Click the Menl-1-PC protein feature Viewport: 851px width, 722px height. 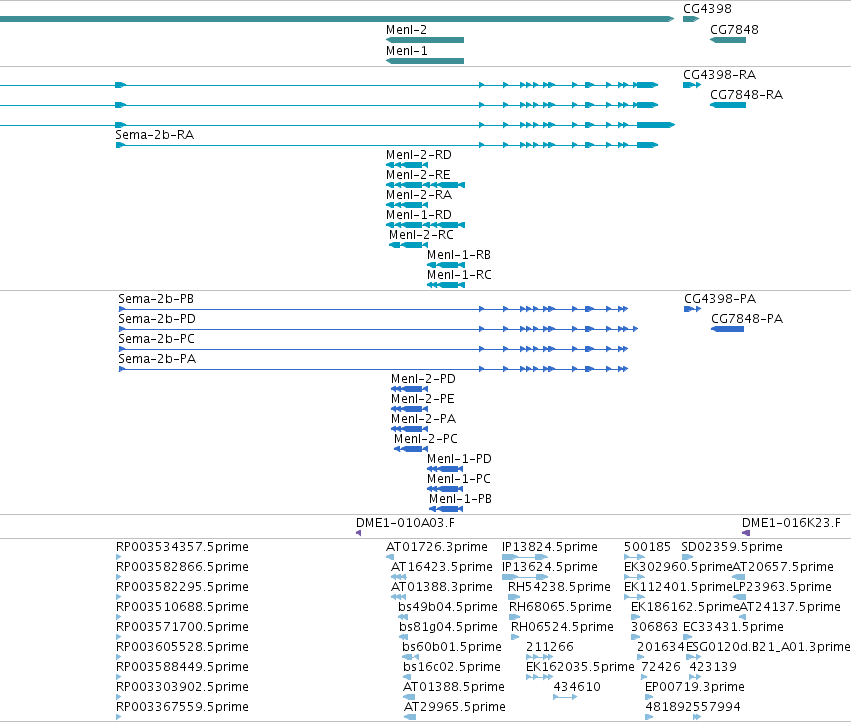coord(445,489)
